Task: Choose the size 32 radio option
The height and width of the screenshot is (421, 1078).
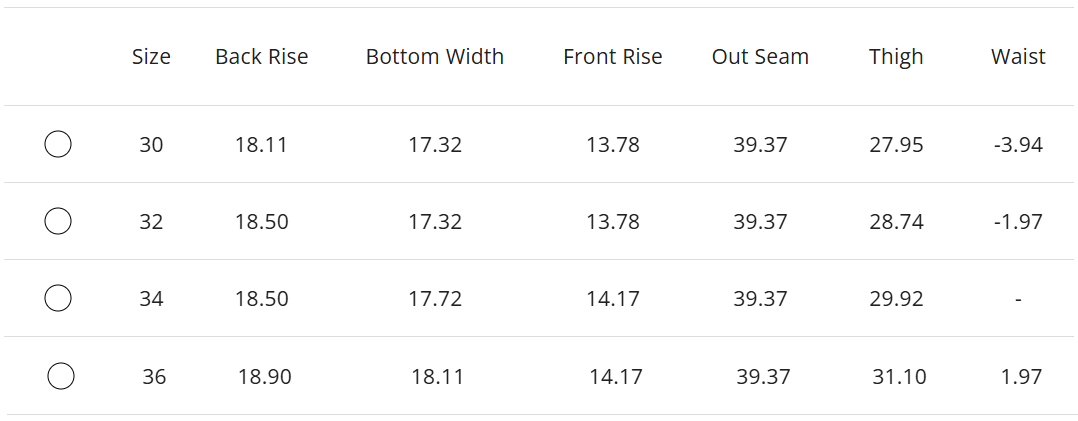Action: coord(58,221)
